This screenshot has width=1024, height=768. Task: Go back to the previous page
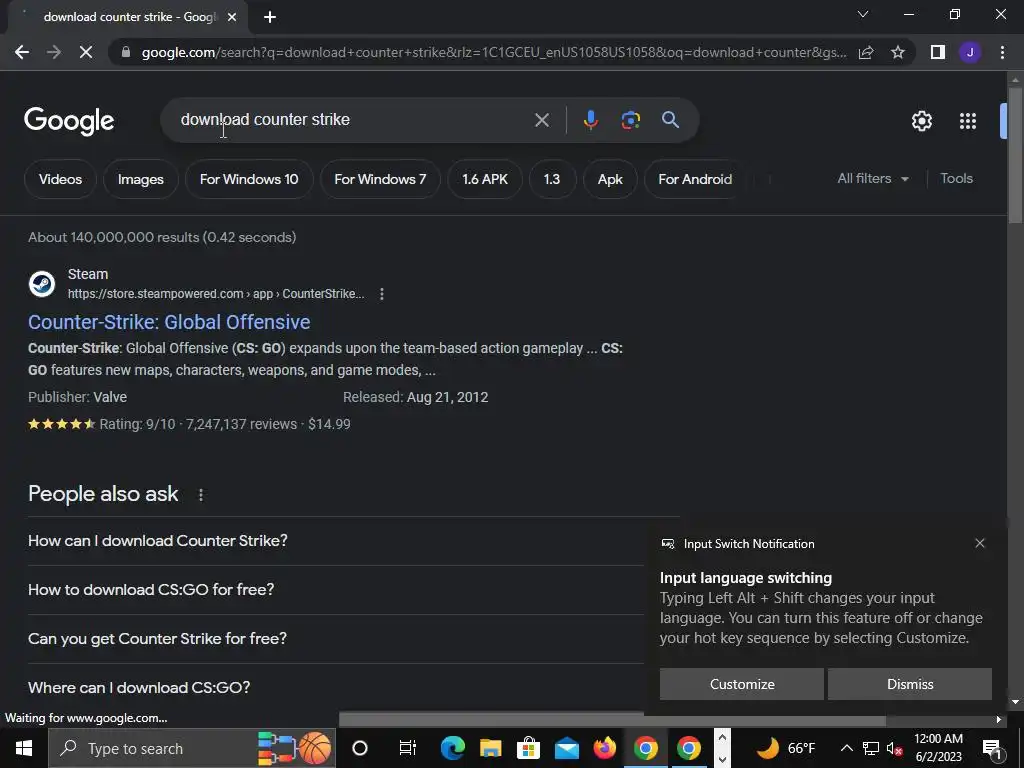22,52
